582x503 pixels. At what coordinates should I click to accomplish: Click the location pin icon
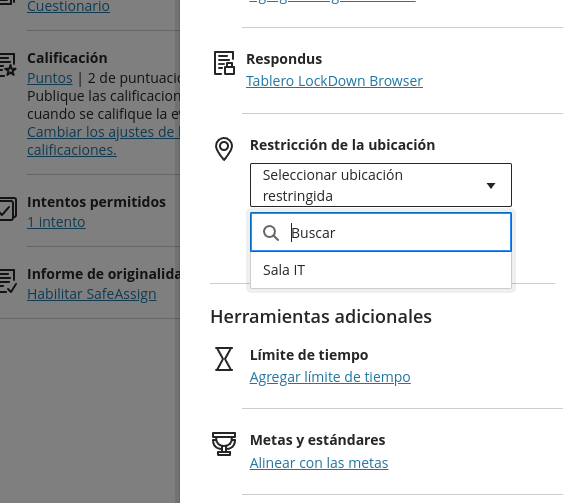pyautogui.click(x=224, y=149)
